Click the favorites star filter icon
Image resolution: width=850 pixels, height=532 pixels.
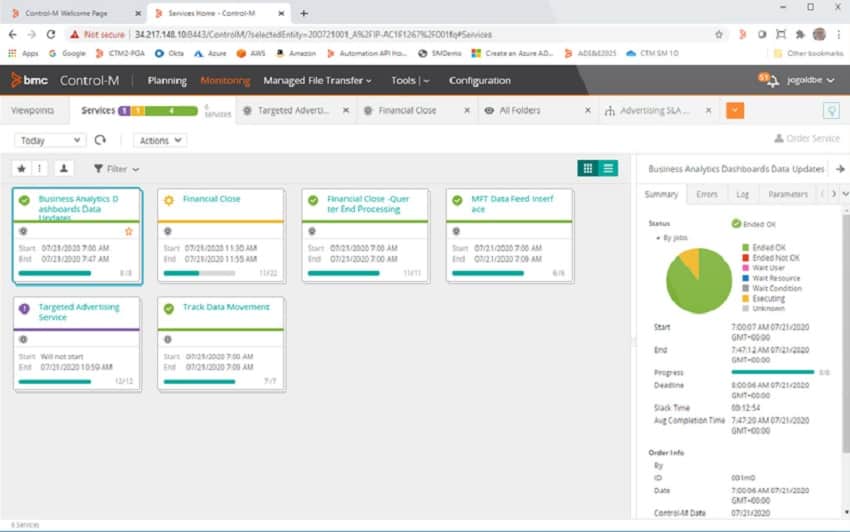tap(21, 169)
